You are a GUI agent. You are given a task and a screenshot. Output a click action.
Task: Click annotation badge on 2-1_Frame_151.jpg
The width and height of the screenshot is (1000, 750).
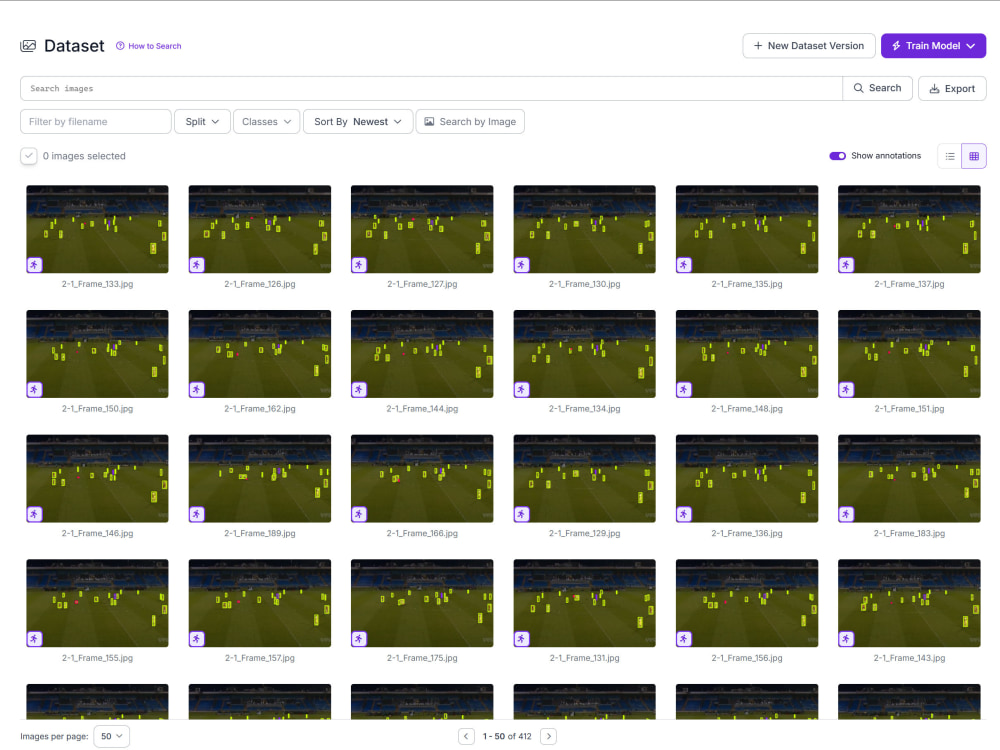846,389
